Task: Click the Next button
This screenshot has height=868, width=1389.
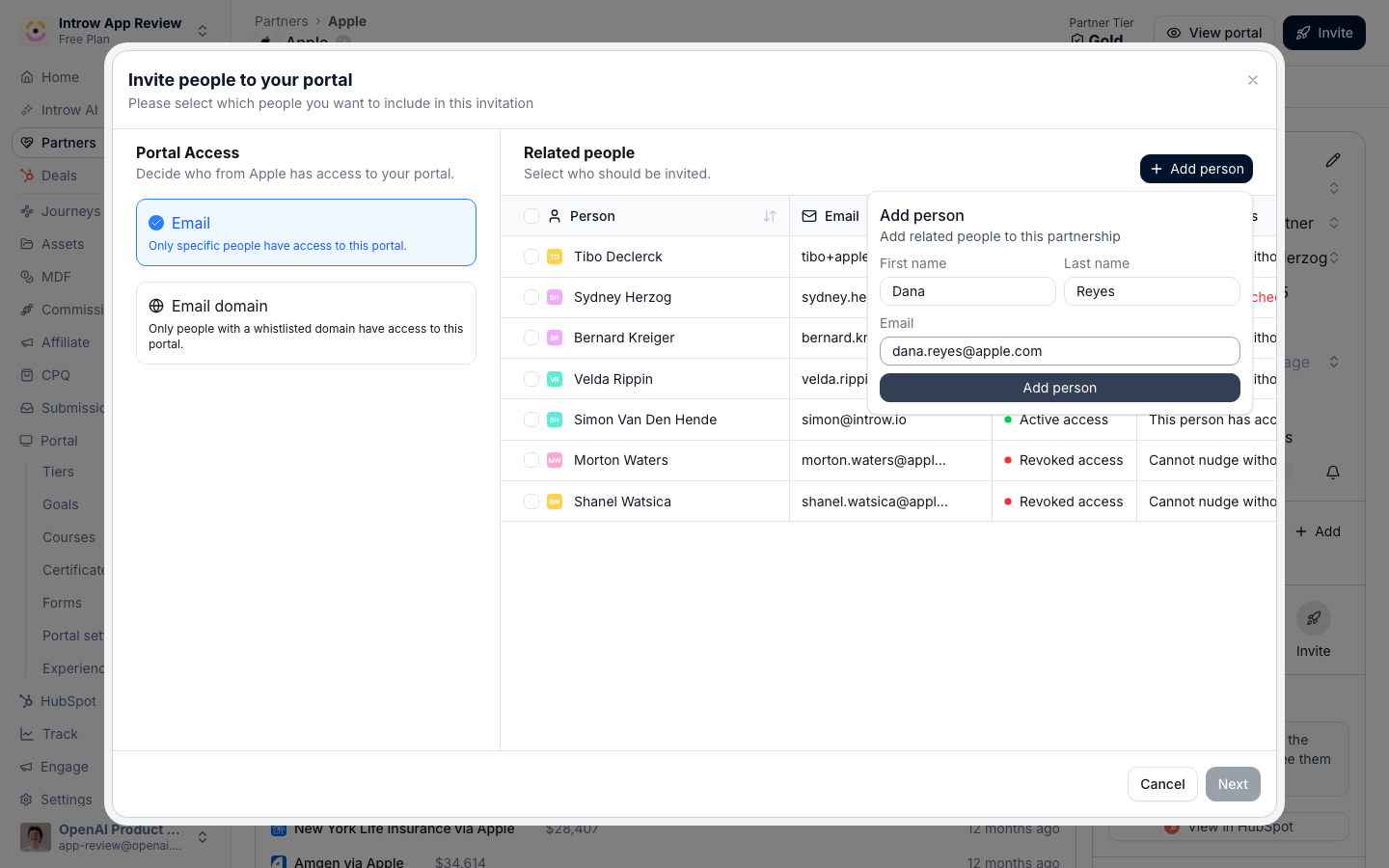Action: (1233, 784)
